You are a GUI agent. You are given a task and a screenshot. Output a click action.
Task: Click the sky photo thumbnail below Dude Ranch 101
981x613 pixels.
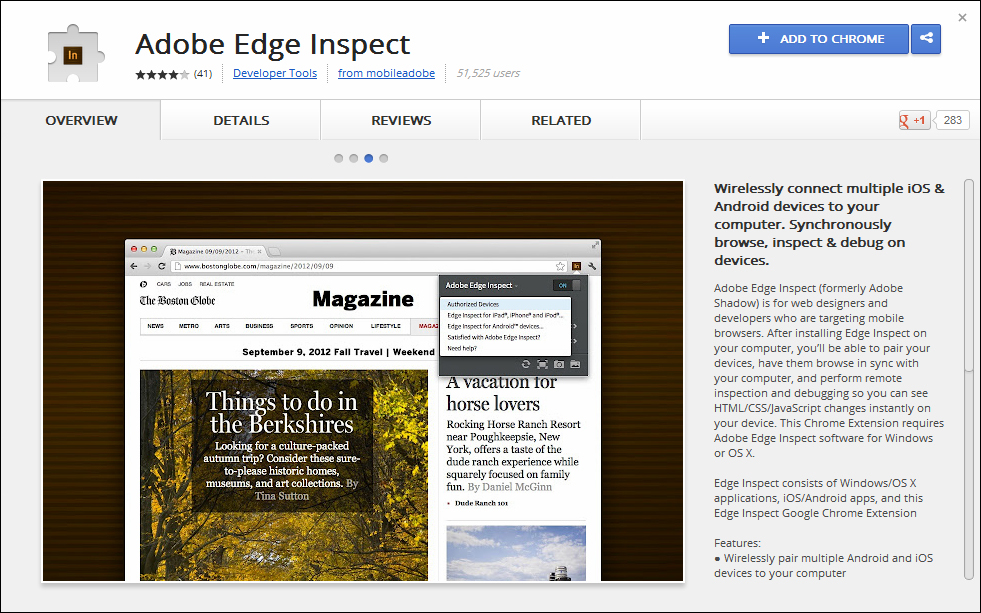pyautogui.click(x=516, y=553)
